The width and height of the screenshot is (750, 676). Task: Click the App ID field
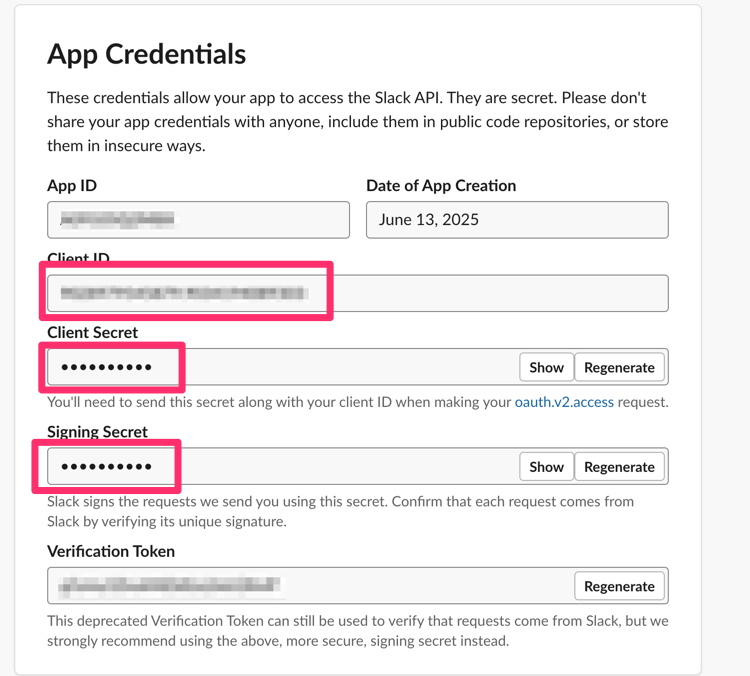point(198,220)
